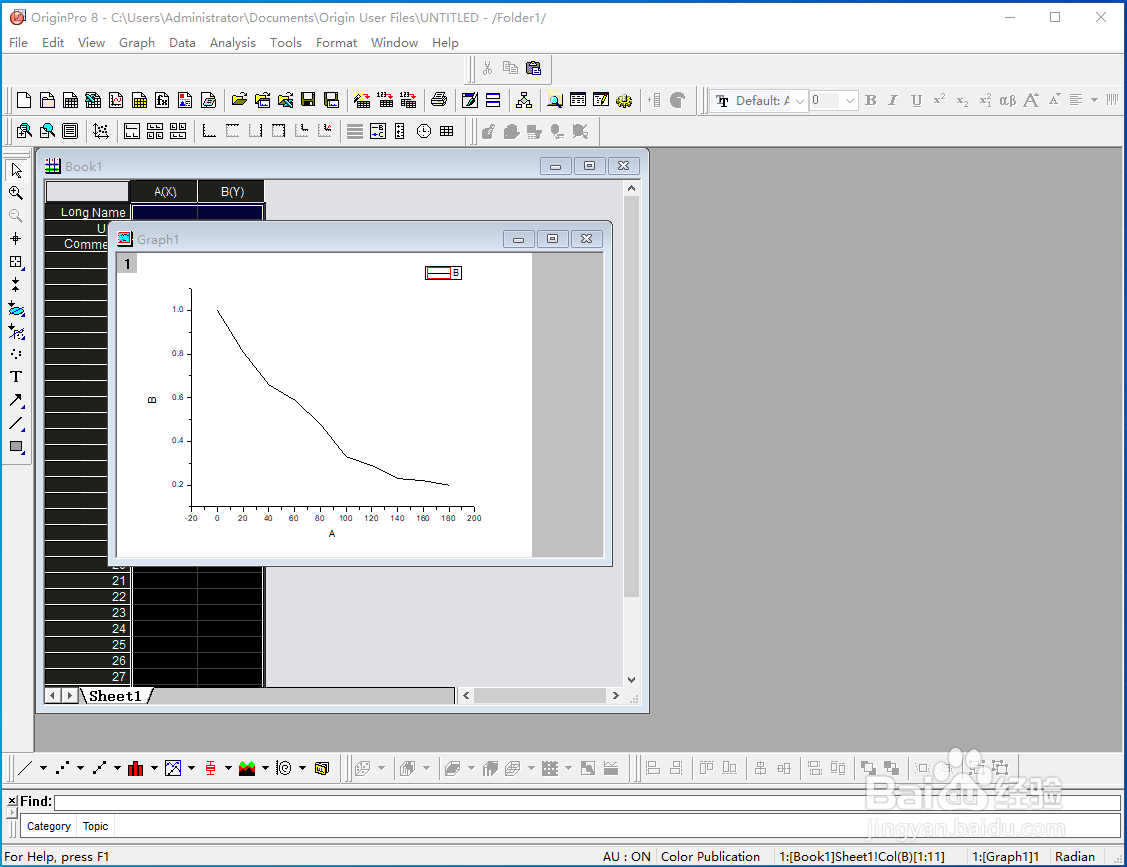Image resolution: width=1127 pixels, height=867 pixels.
Task: Click the New Layout toolbar icon
Action: pos(185,100)
